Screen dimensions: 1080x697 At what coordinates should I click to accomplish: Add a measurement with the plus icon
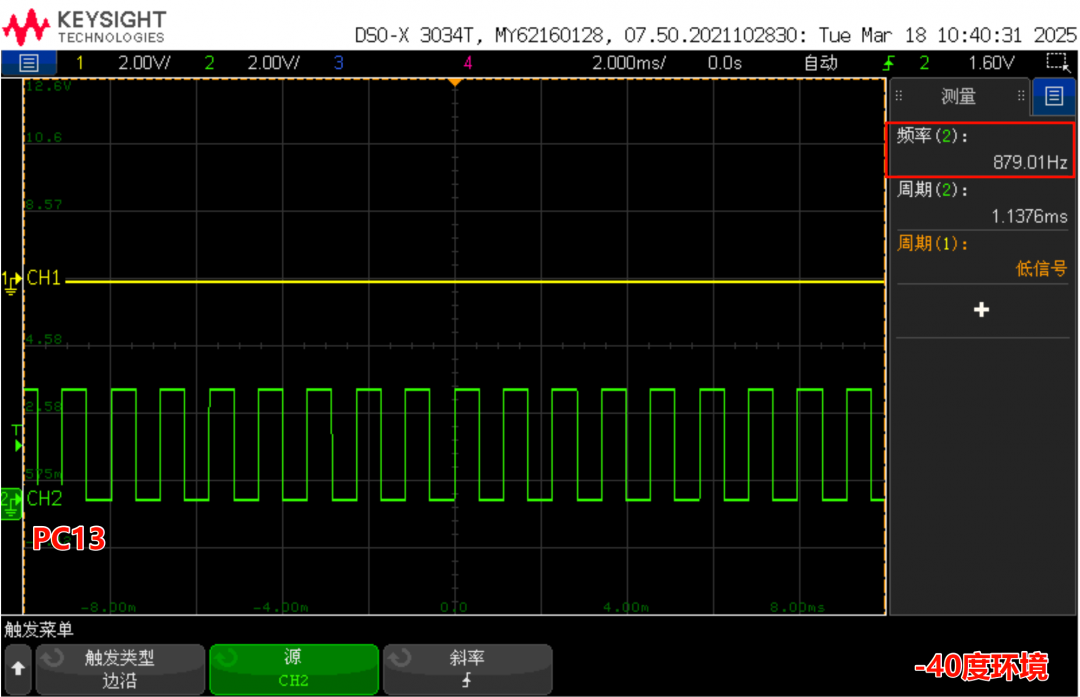pyautogui.click(x=981, y=310)
